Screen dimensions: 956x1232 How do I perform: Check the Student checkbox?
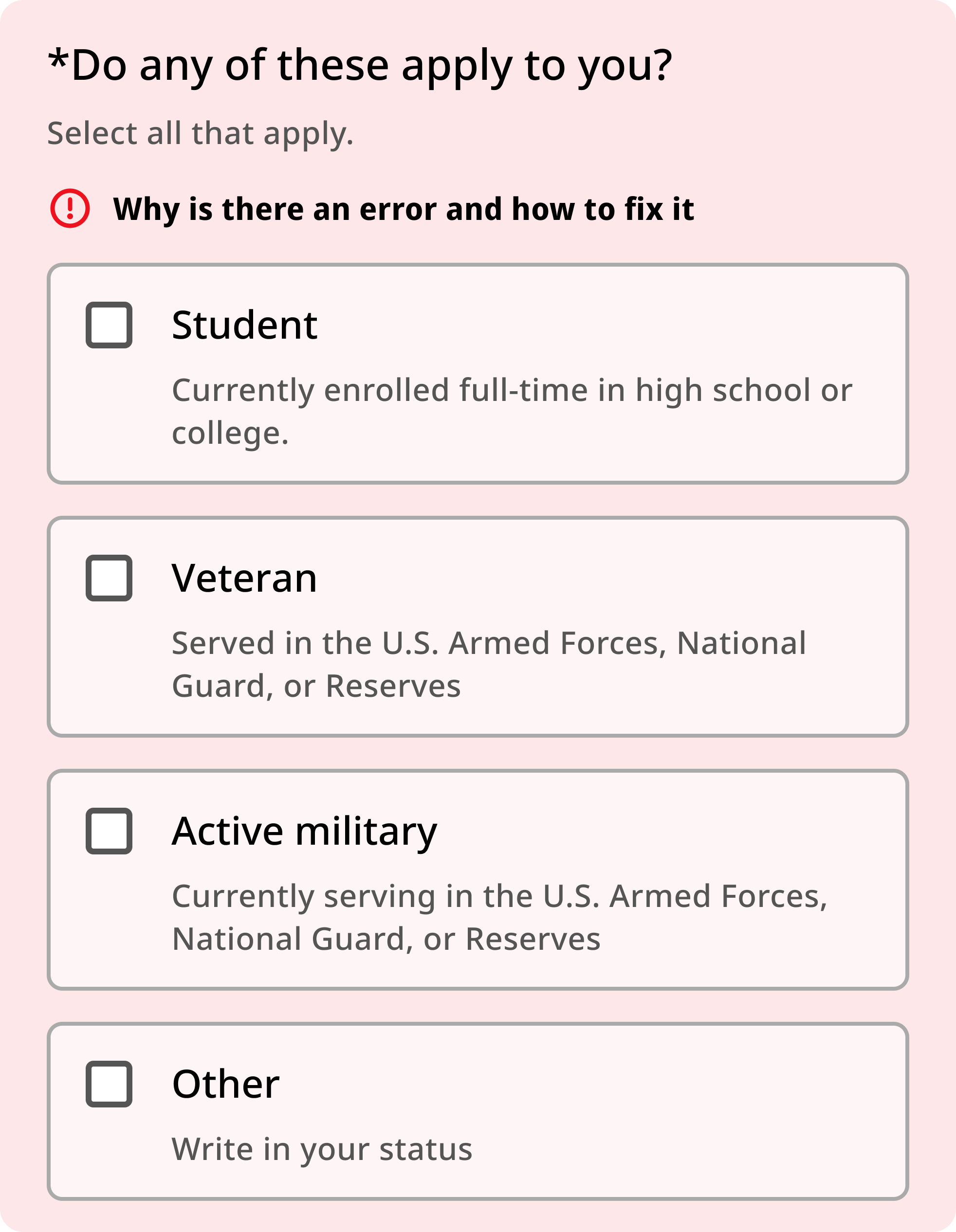[109, 325]
